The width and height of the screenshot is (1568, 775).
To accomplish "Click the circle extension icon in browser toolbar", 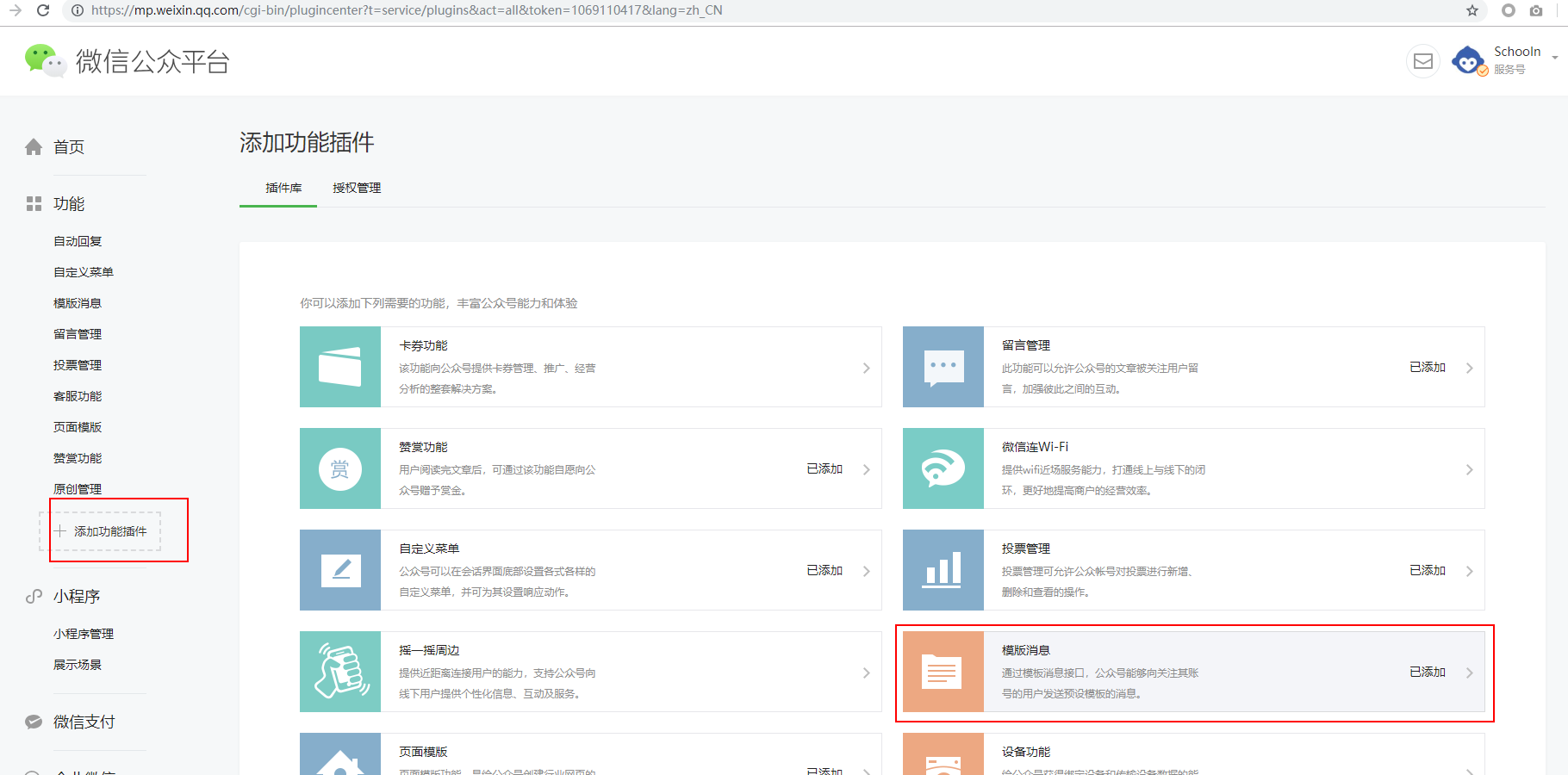I will pyautogui.click(x=1508, y=10).
